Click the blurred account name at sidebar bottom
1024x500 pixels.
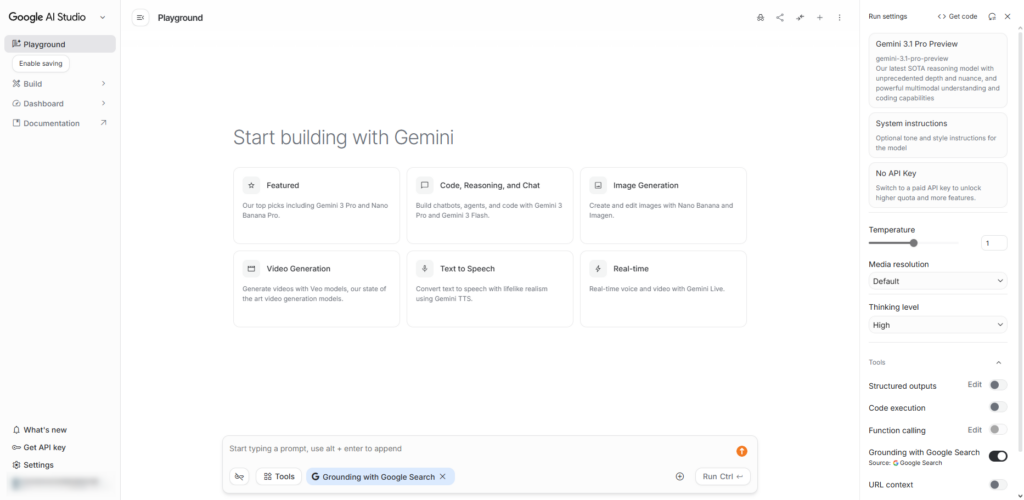coord(56,482)
